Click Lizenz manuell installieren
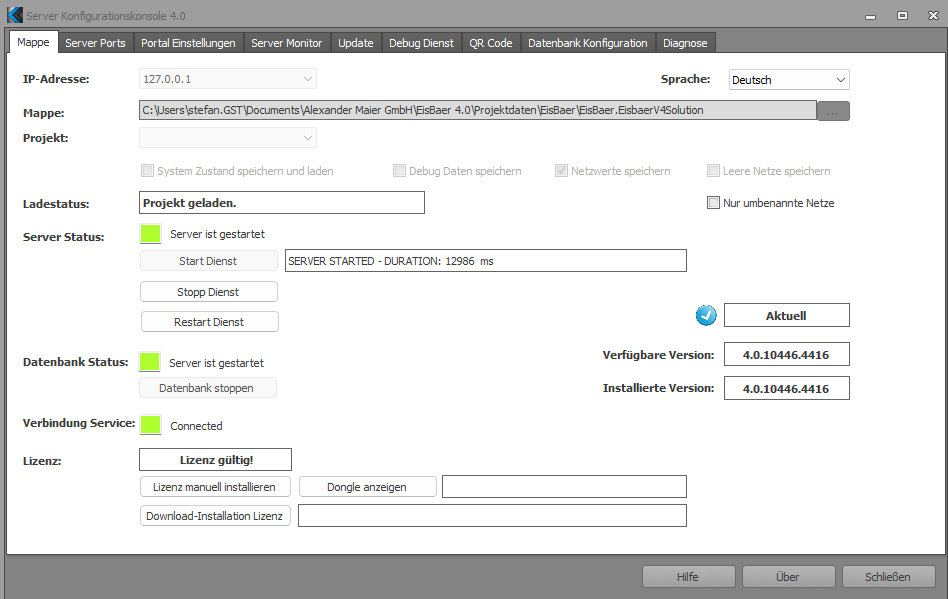This screenshot has height=599, width=948. tap(215, 487)
